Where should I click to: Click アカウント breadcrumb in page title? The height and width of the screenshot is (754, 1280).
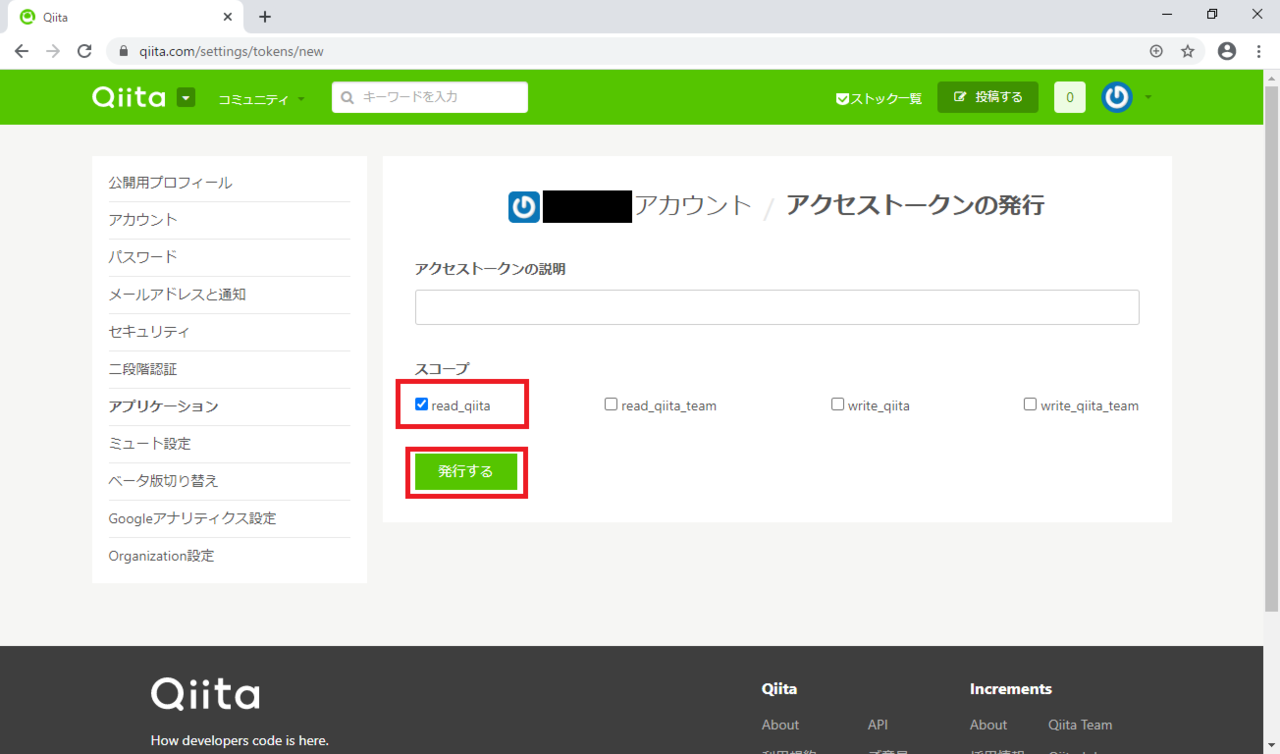692,206
